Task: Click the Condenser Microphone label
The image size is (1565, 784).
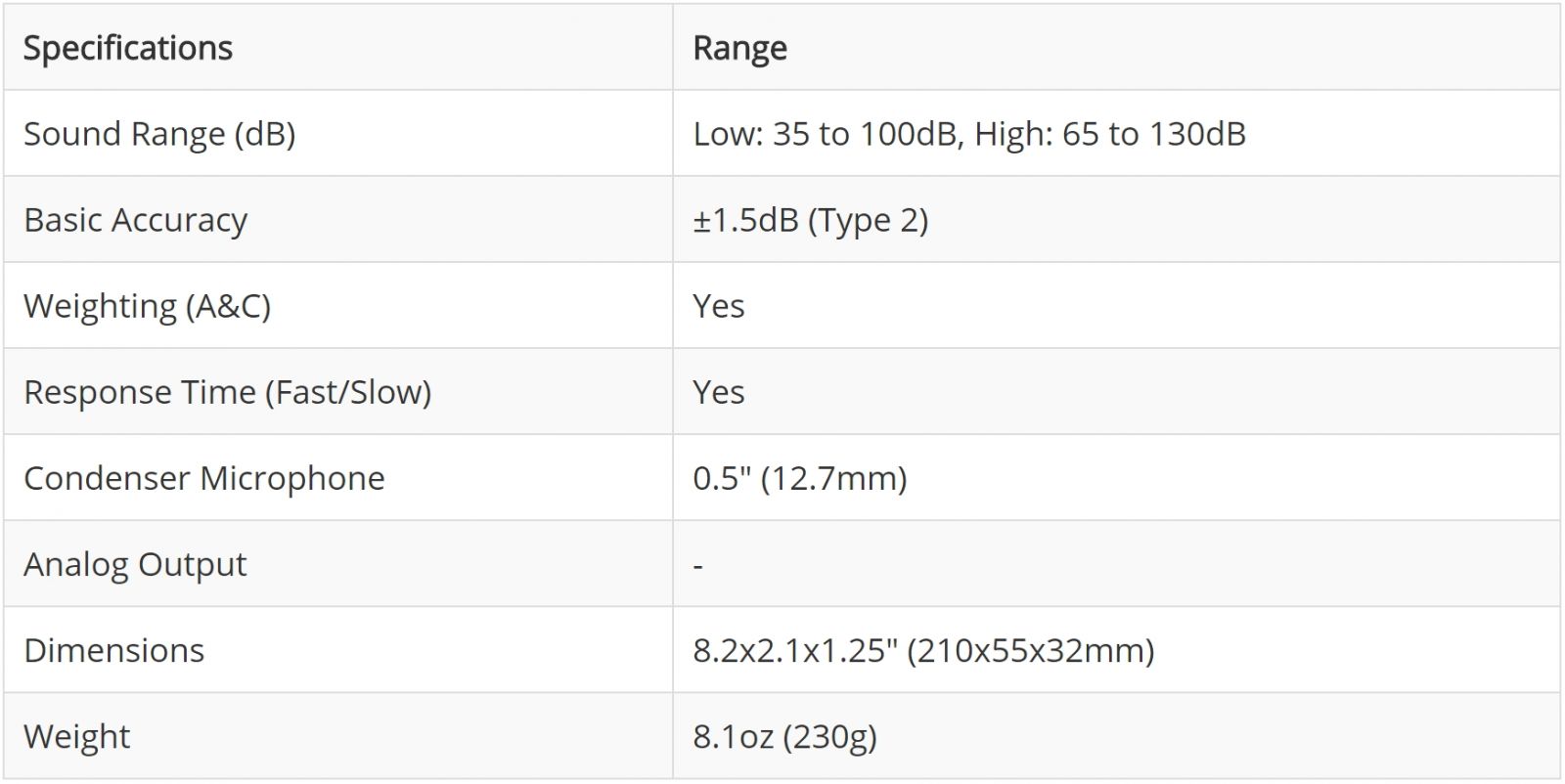Action: click(x=203, y=478)
